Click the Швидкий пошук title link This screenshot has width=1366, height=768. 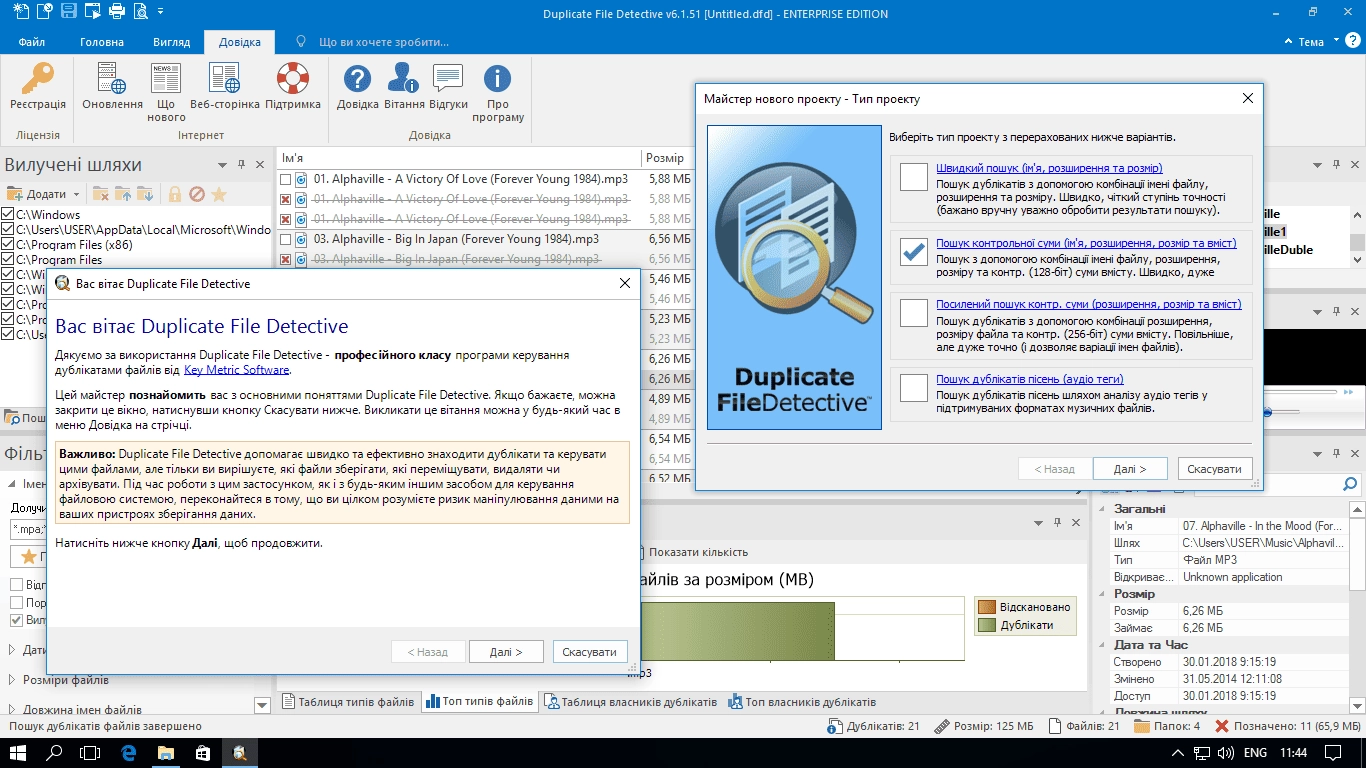point(1049,168)
